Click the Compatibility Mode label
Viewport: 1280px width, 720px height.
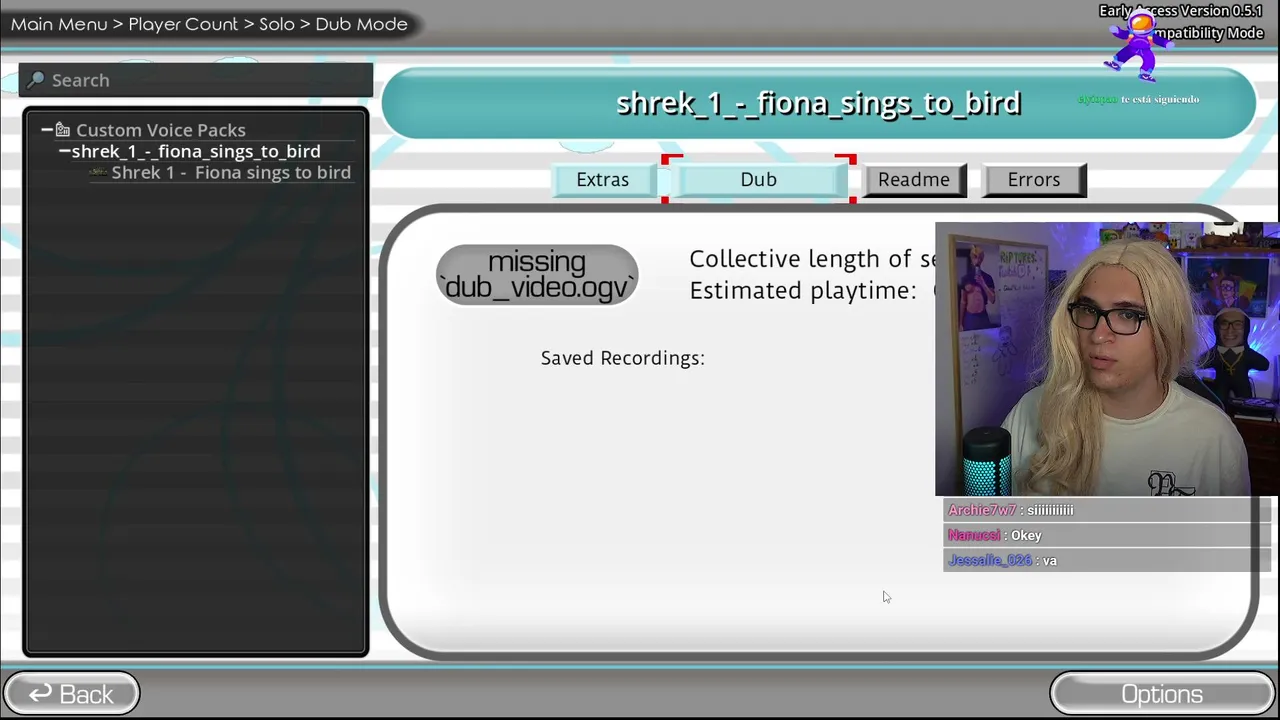(1208, 33)
